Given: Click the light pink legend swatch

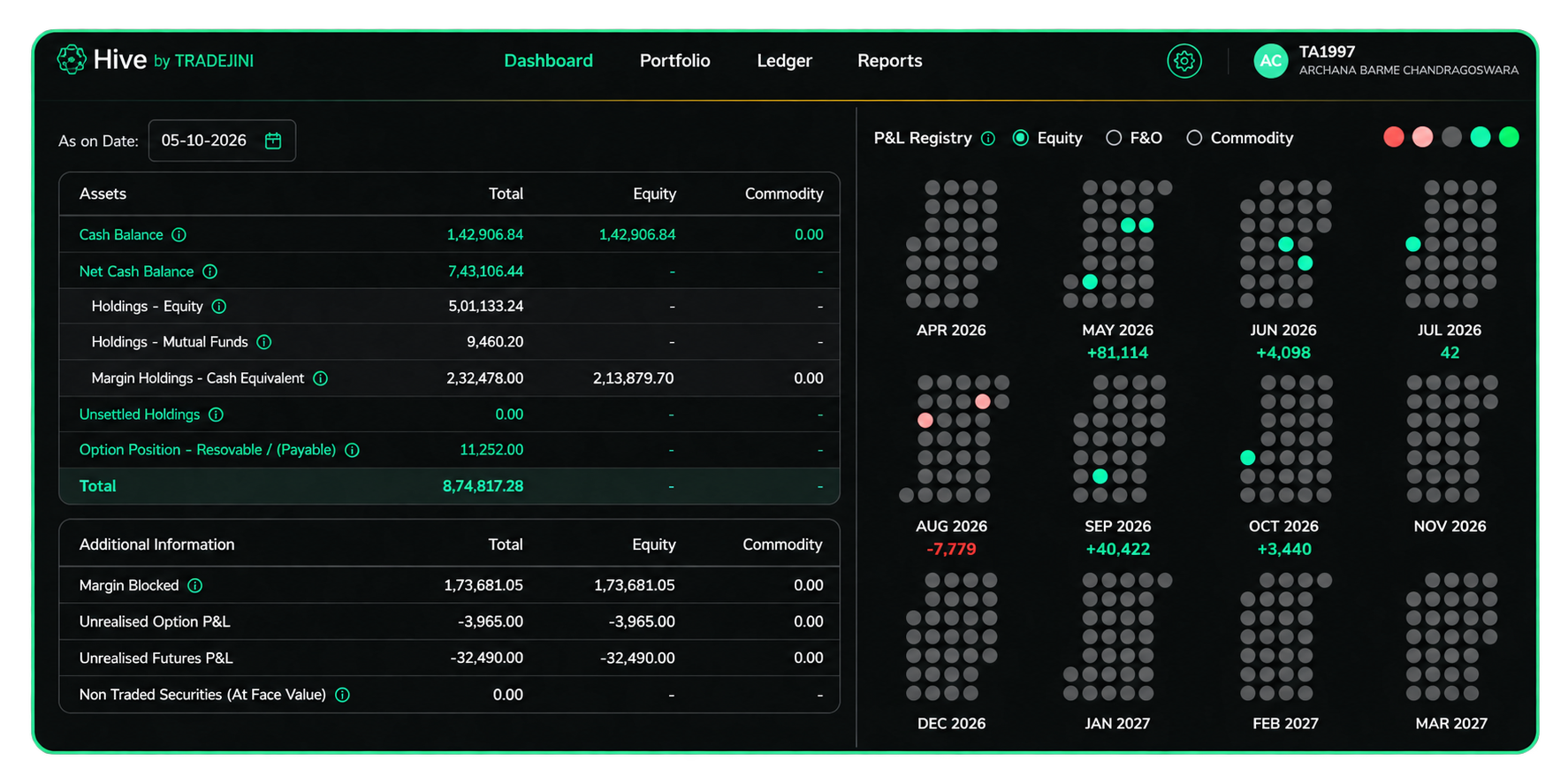Looking at the screenshot, I should point(1422,137).
